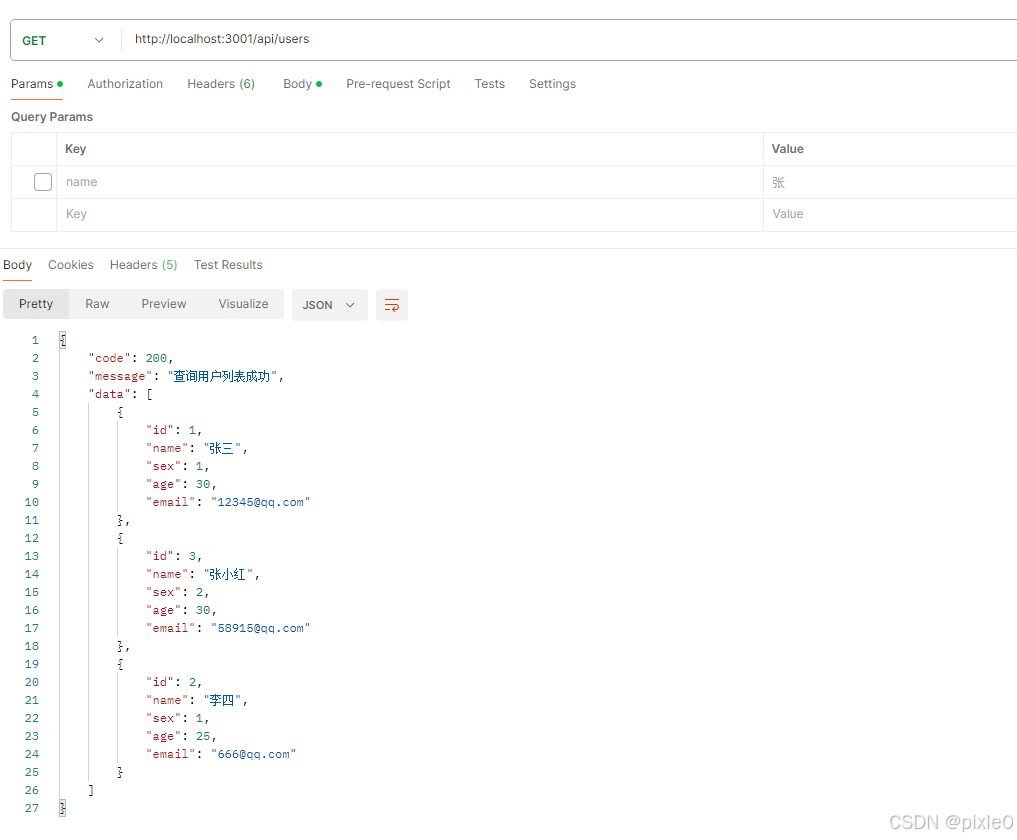Viewport: 1017px width, 840px height.
Task: Switch to Raw response view
Action: coord(97,304)
